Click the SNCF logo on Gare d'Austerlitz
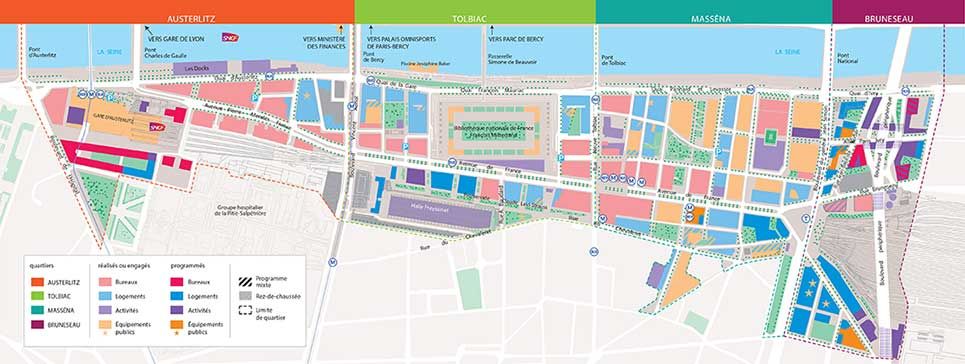Image resolution: width=965 pixels, height=364 pixels. click(x=158, y=127)
